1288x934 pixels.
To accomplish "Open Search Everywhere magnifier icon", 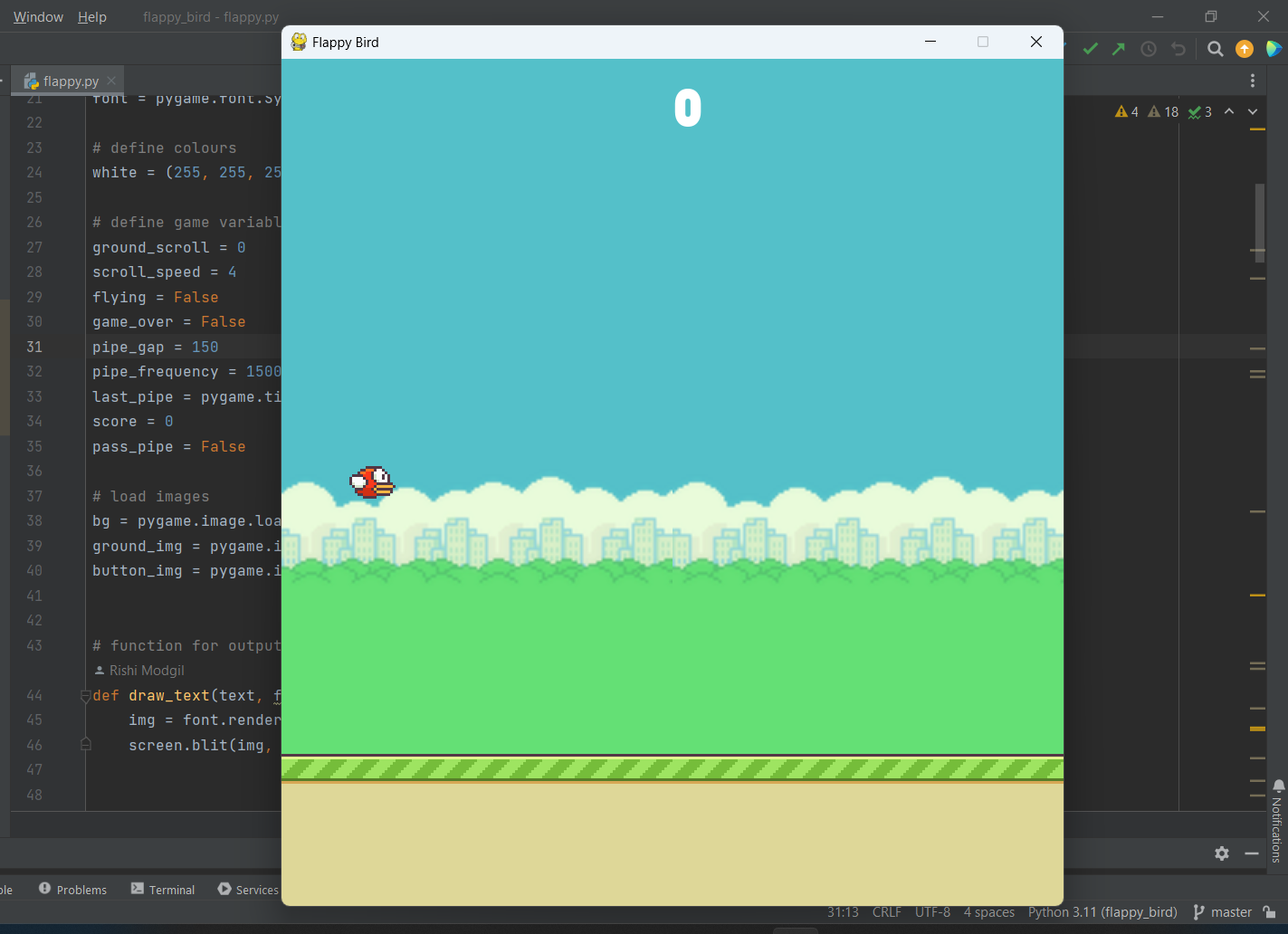I will 1216,49.
